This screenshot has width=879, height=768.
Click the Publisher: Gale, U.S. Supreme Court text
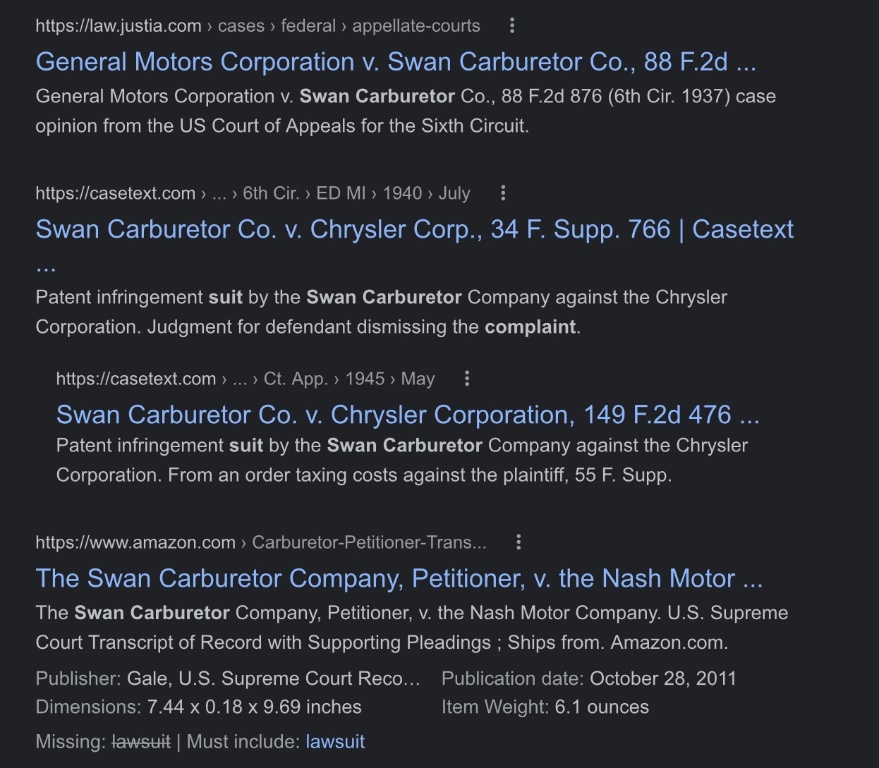coord(227,679)
